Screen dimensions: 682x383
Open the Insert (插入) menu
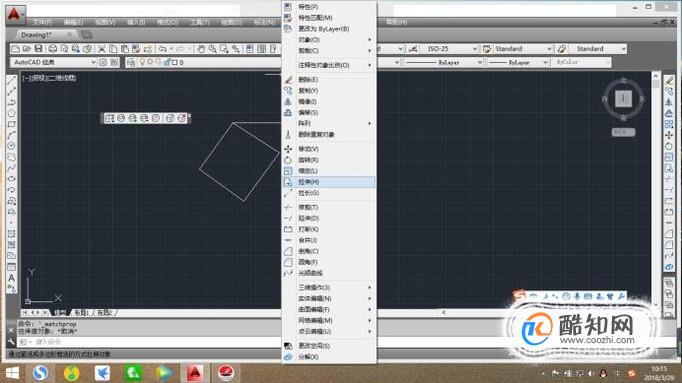[136, 22]
